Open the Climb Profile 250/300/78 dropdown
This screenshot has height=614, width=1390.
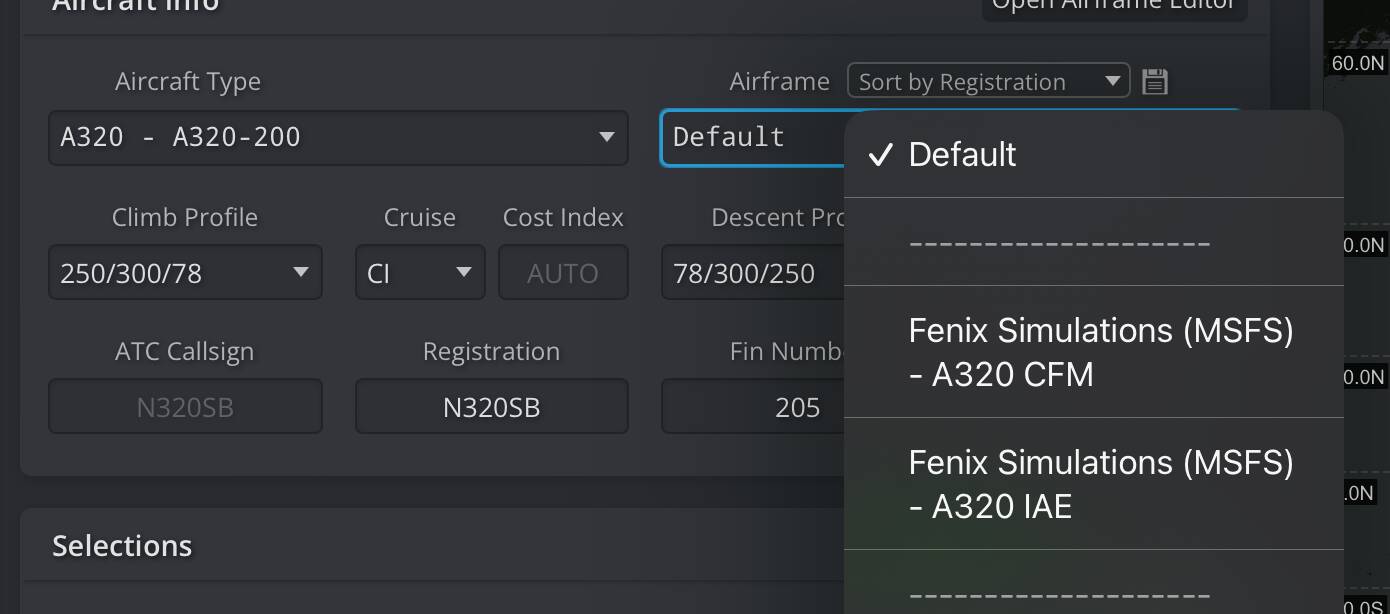[185, 272]
